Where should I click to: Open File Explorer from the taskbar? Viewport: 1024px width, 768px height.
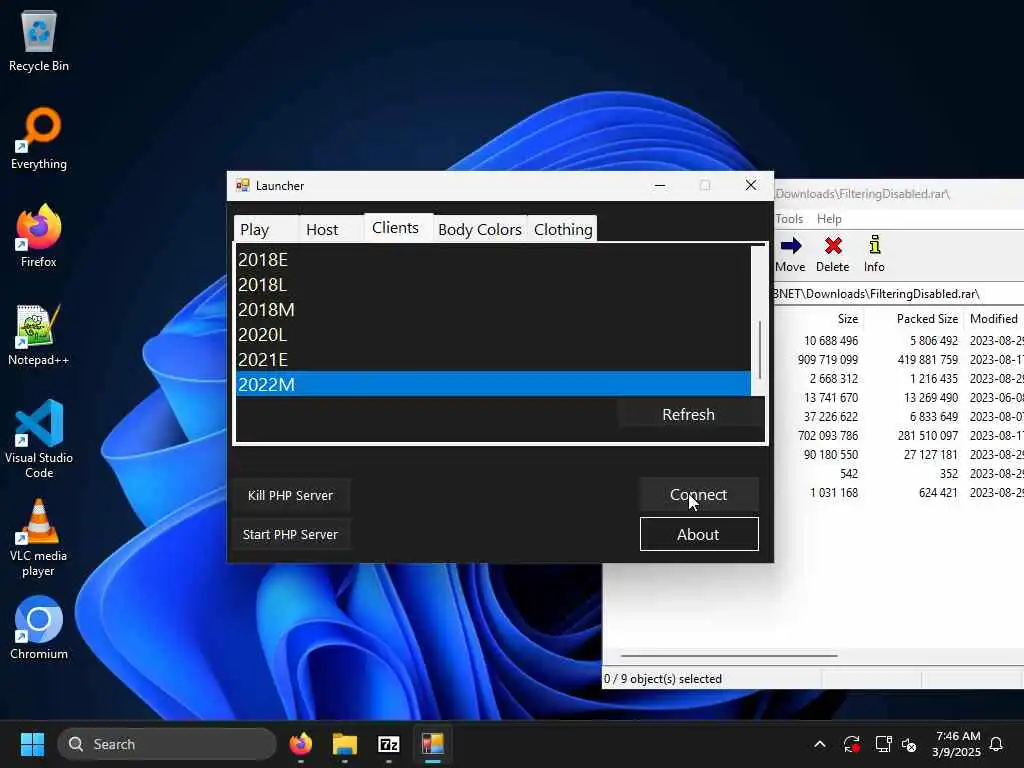click(345, 744)
